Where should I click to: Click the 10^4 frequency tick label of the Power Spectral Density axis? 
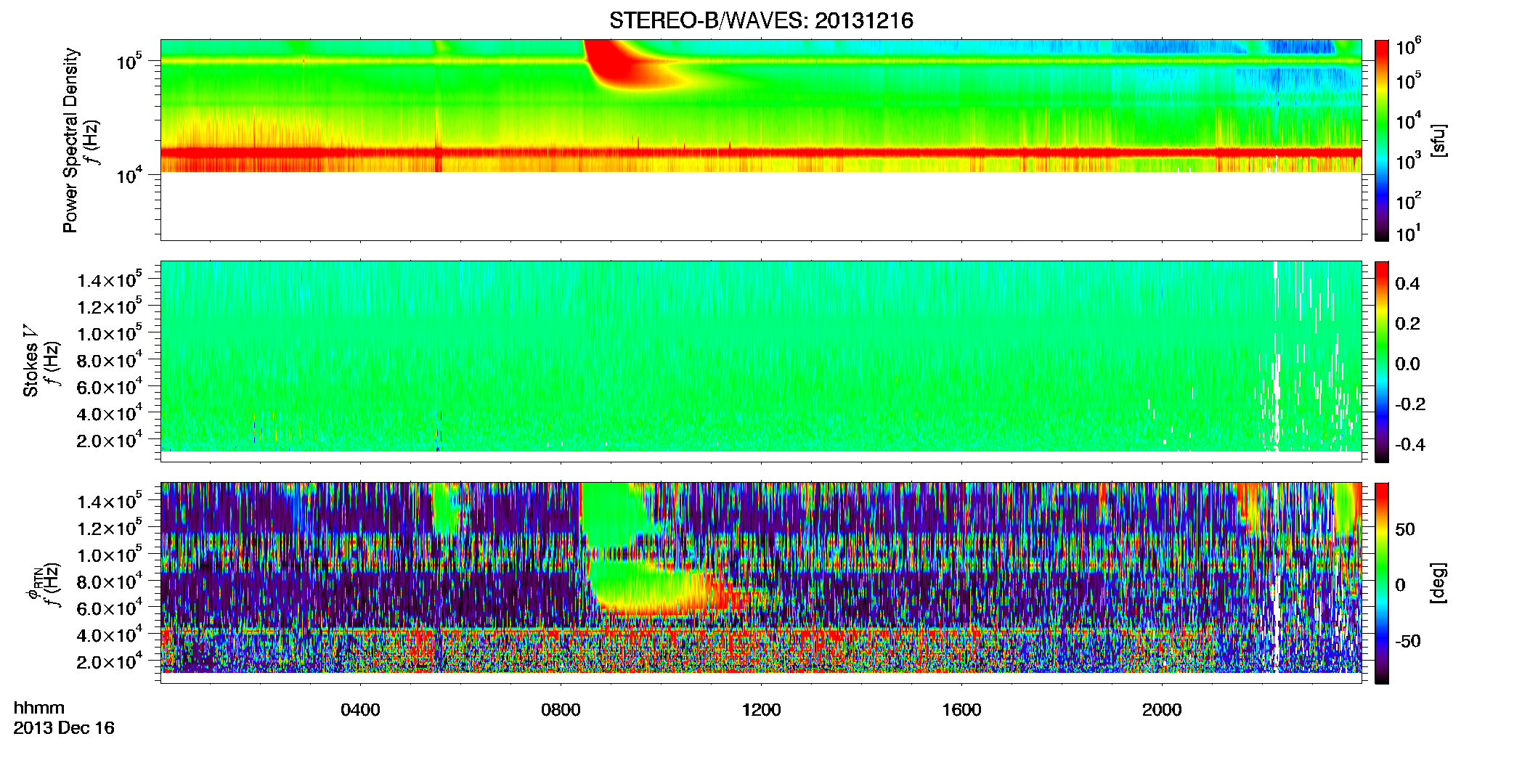coord(129,175)
